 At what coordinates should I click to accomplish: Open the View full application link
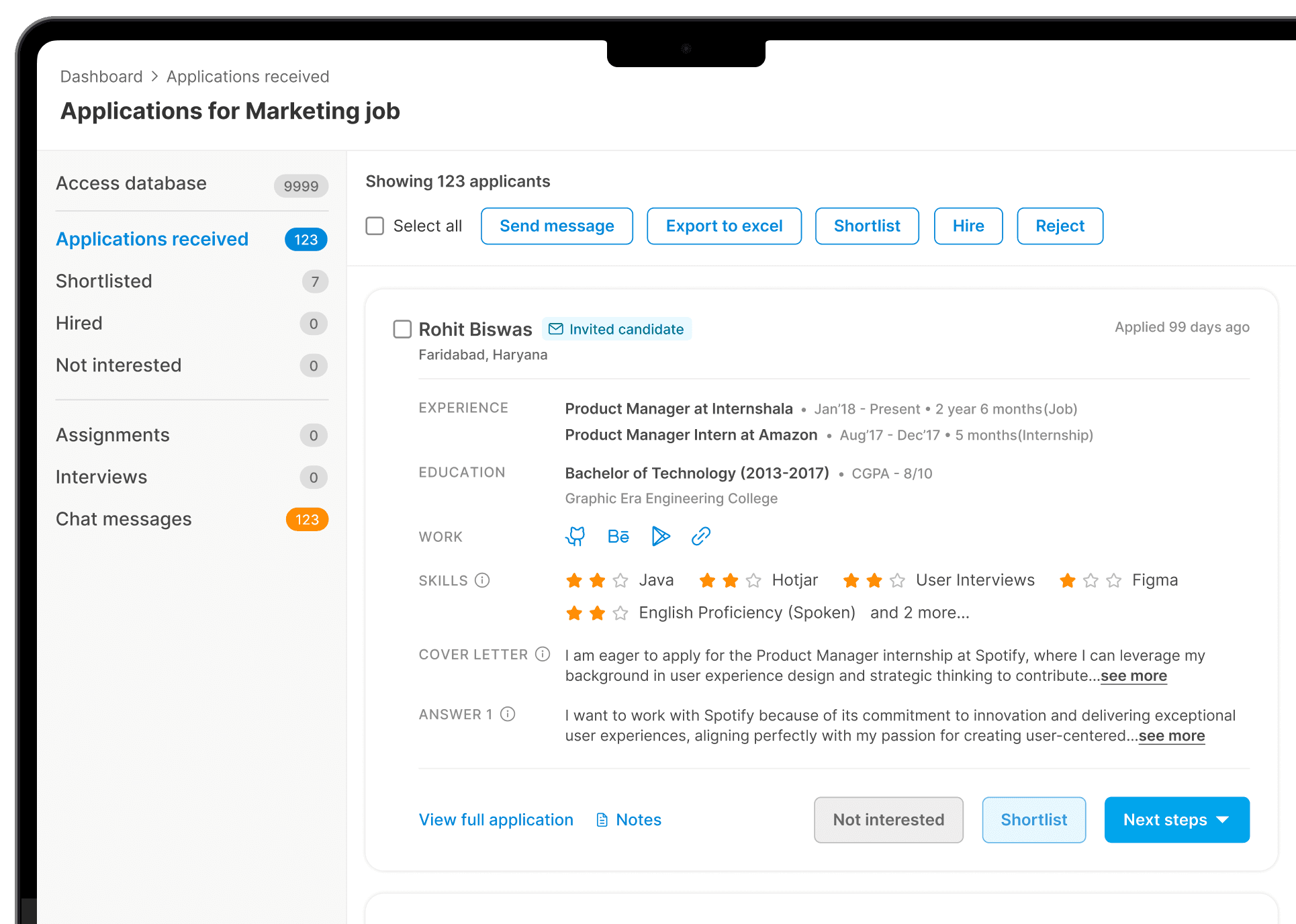496,820
